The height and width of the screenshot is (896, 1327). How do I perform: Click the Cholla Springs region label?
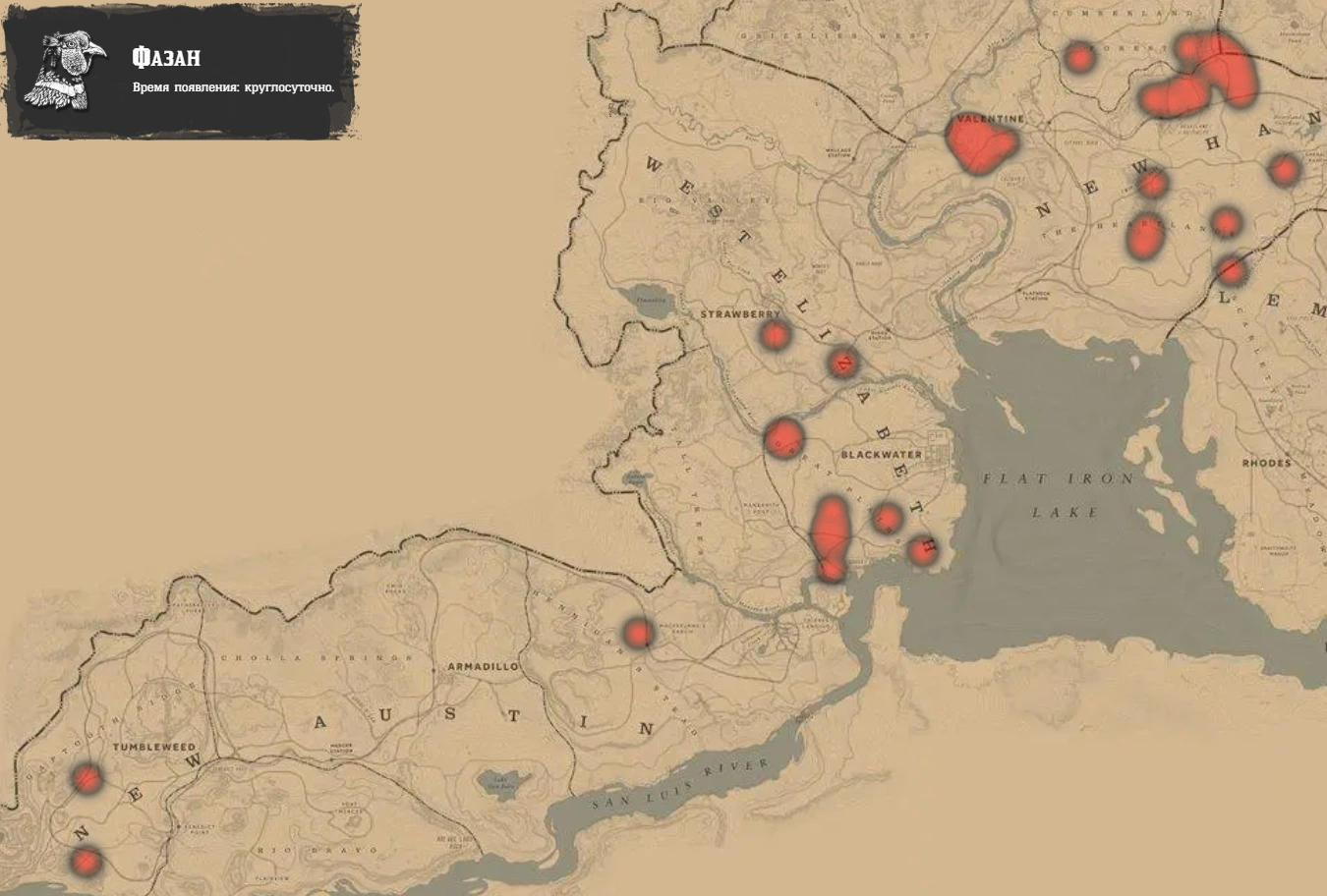coord(317,658)
